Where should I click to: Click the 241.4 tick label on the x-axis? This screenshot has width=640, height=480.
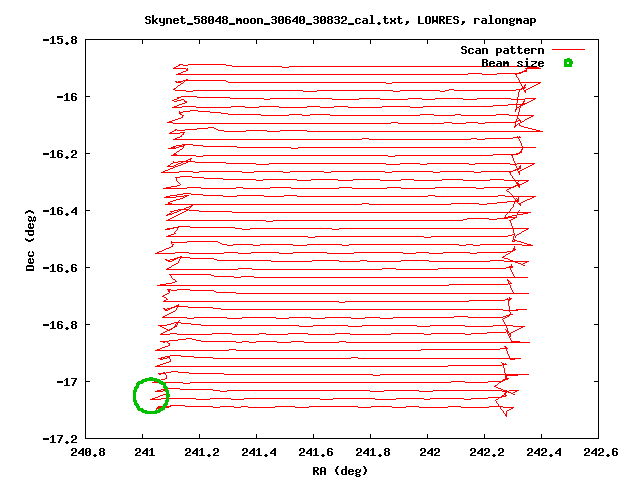click(x=257, y=452)
